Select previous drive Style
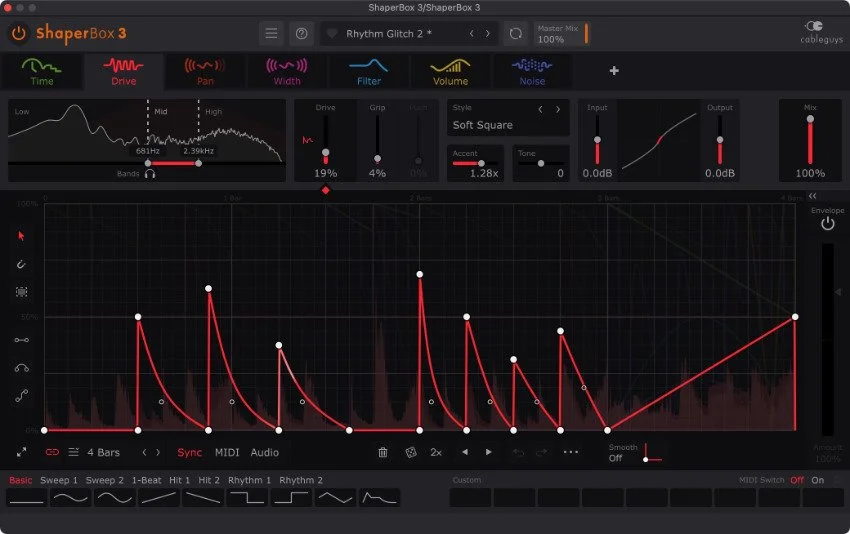The height and width of the screenshot is (534, 850). click(x=540, y=110)
